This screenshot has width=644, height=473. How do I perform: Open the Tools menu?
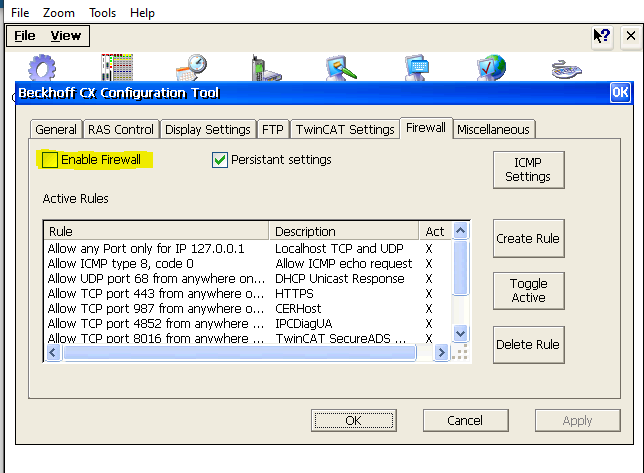(x=103, y=13)
